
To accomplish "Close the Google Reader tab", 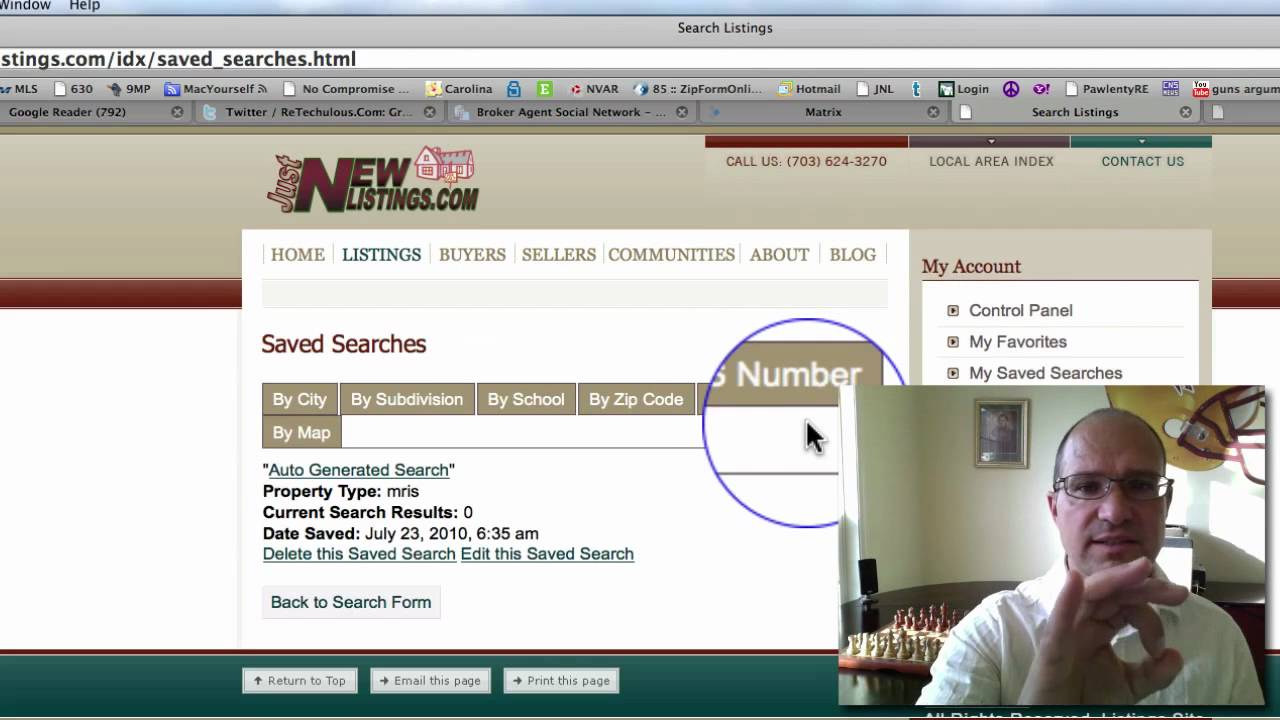I will pyautogui.click(x=177, y=112).
